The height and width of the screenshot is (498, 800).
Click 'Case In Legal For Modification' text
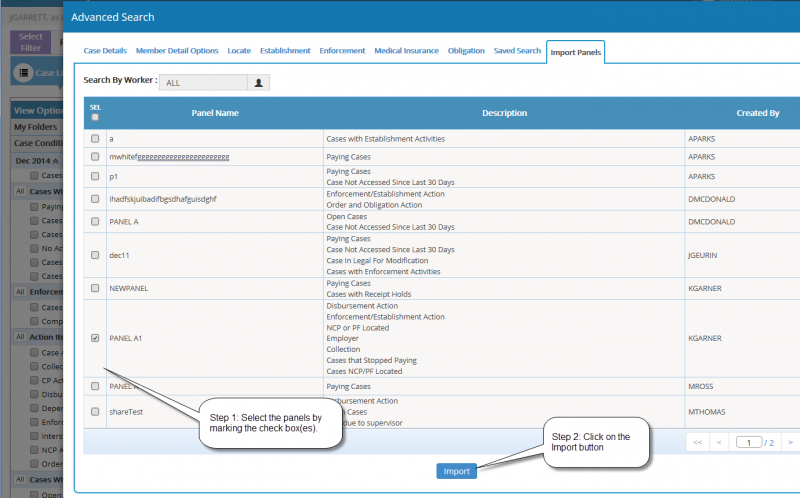point(378,261)
